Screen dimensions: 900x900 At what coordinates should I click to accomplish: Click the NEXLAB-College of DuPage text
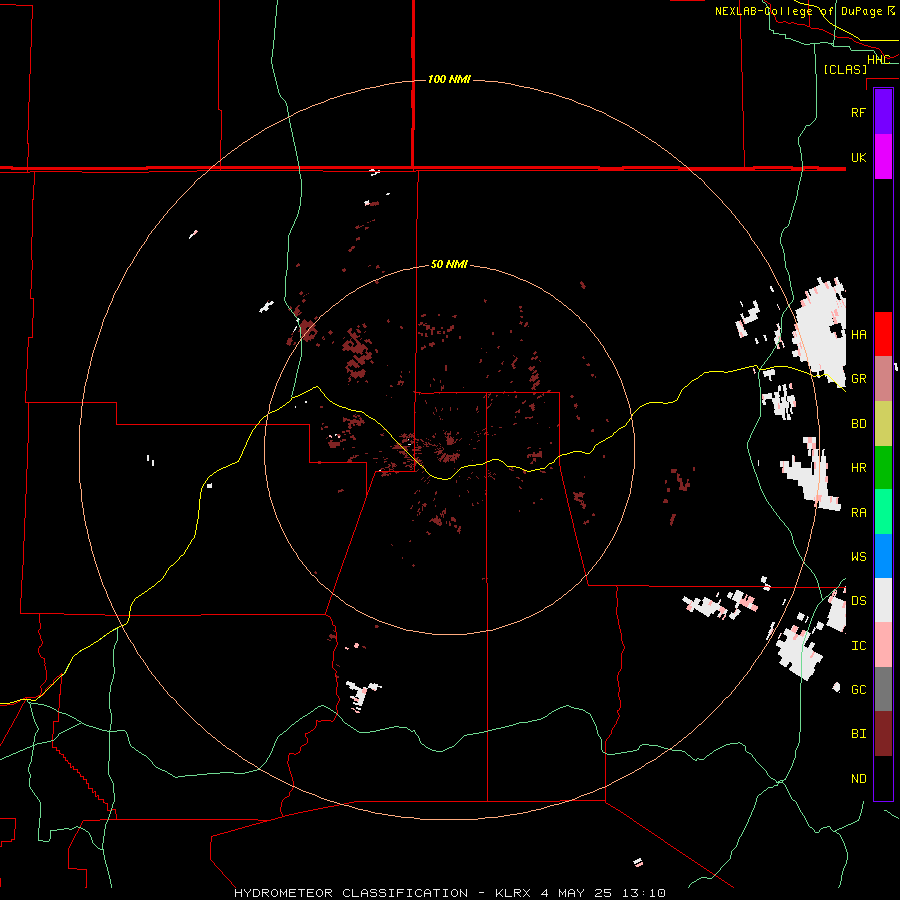(x=798, y=11)
